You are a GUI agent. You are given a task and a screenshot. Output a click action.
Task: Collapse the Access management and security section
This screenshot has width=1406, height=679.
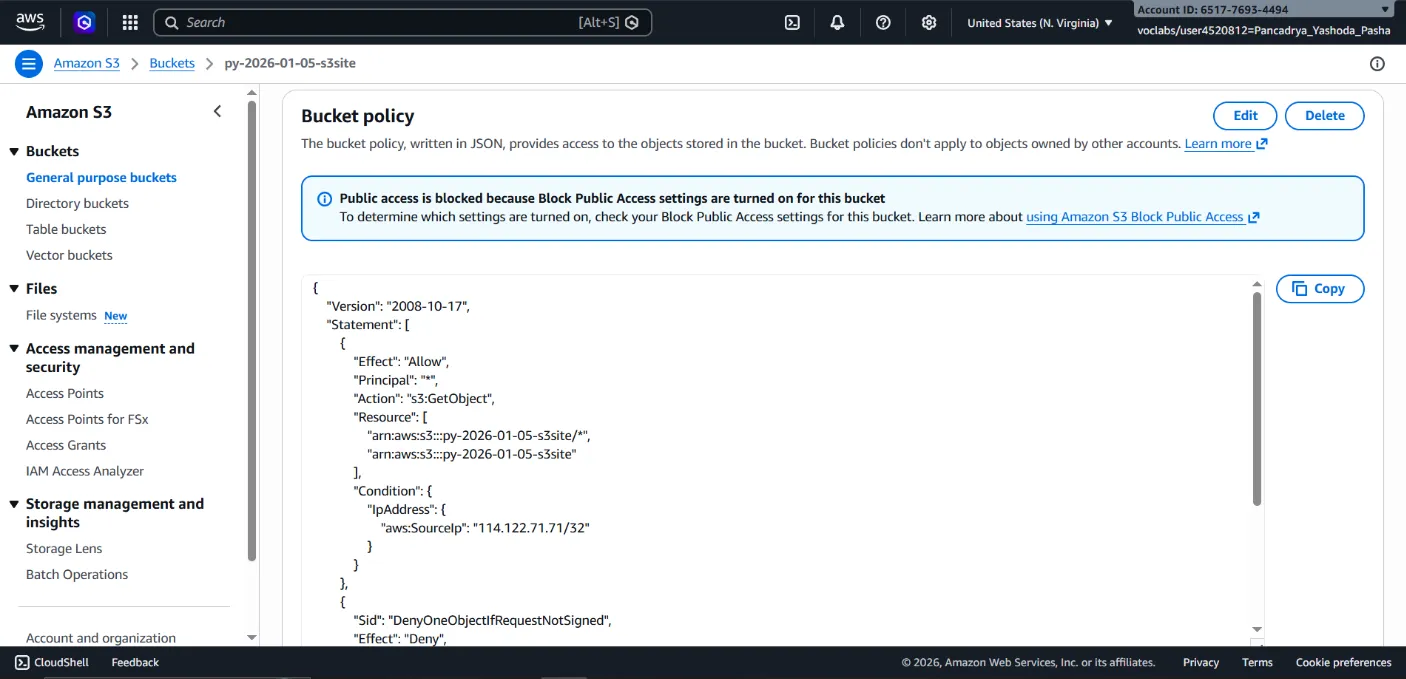[14, 349]
